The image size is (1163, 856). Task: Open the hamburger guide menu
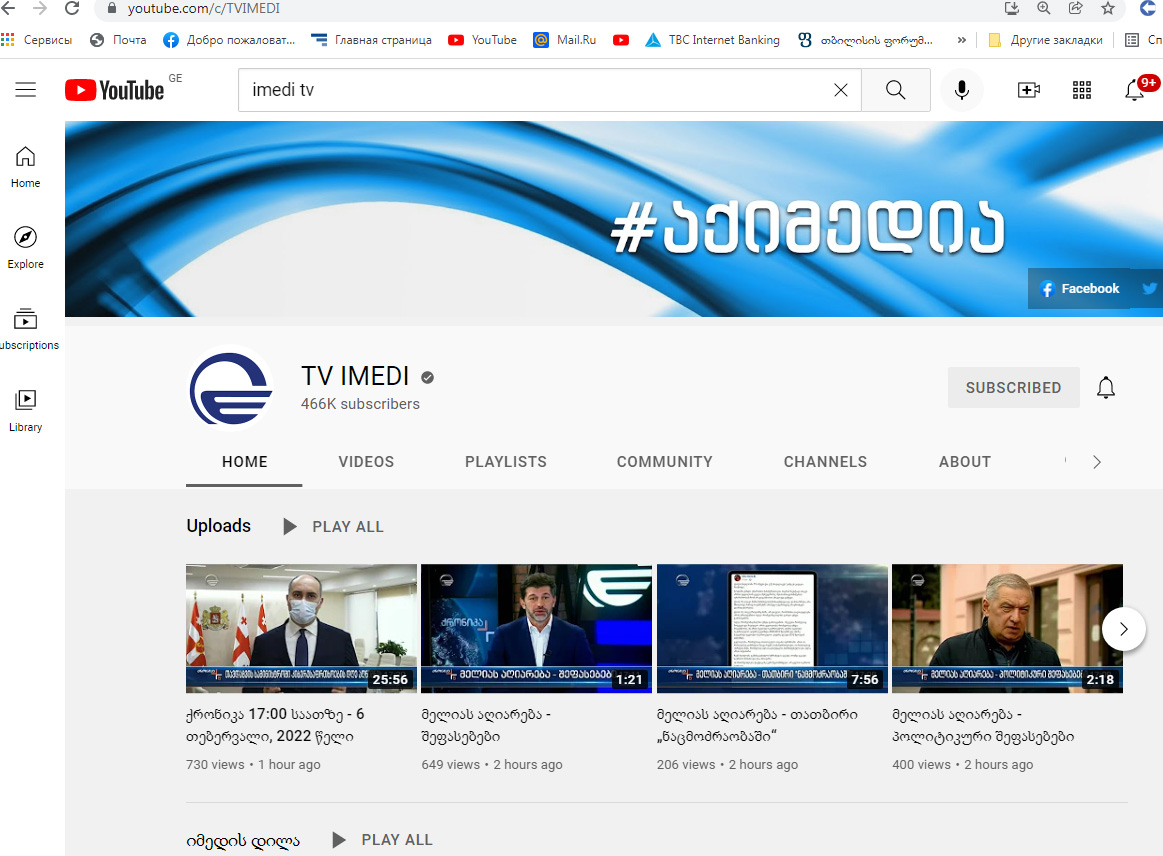(26, 90)
